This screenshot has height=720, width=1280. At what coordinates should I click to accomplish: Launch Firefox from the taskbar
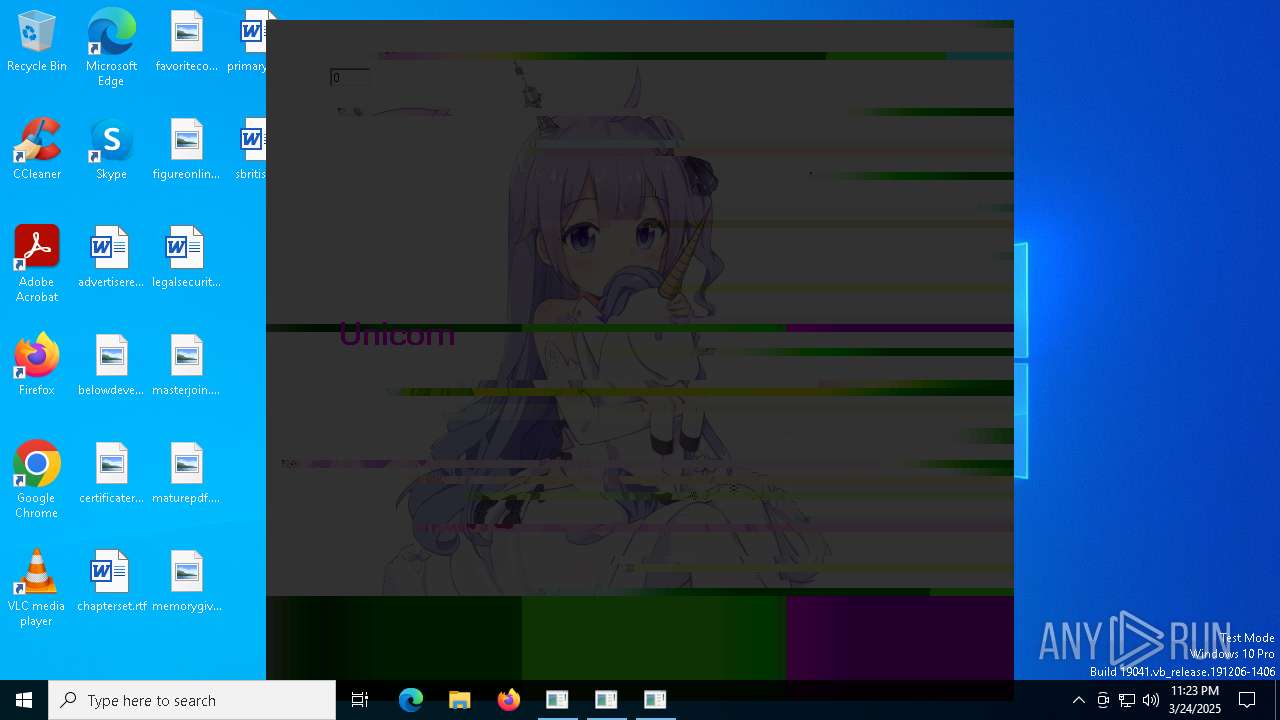coord(509,700)
